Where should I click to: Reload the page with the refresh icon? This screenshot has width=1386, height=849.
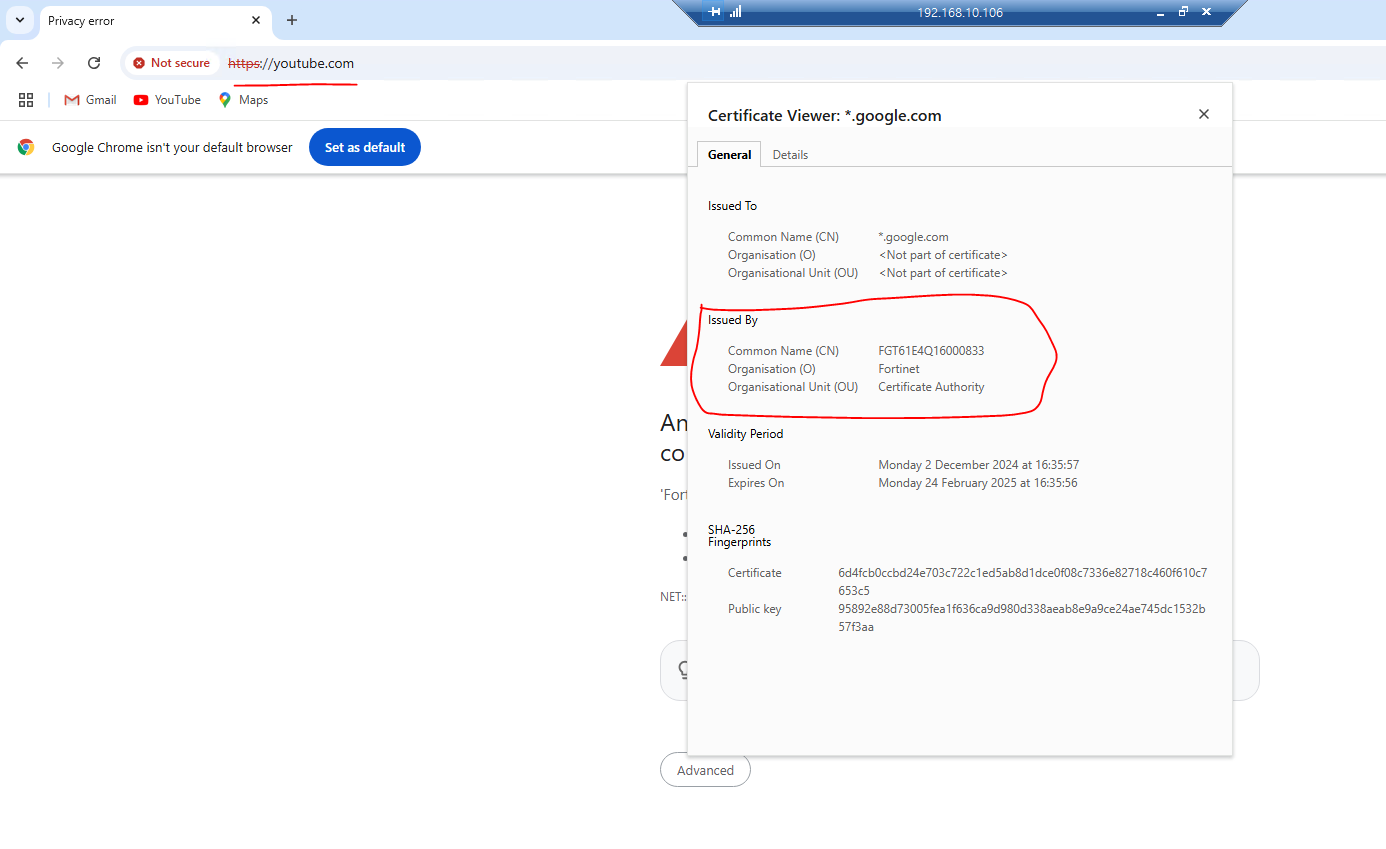94,63
